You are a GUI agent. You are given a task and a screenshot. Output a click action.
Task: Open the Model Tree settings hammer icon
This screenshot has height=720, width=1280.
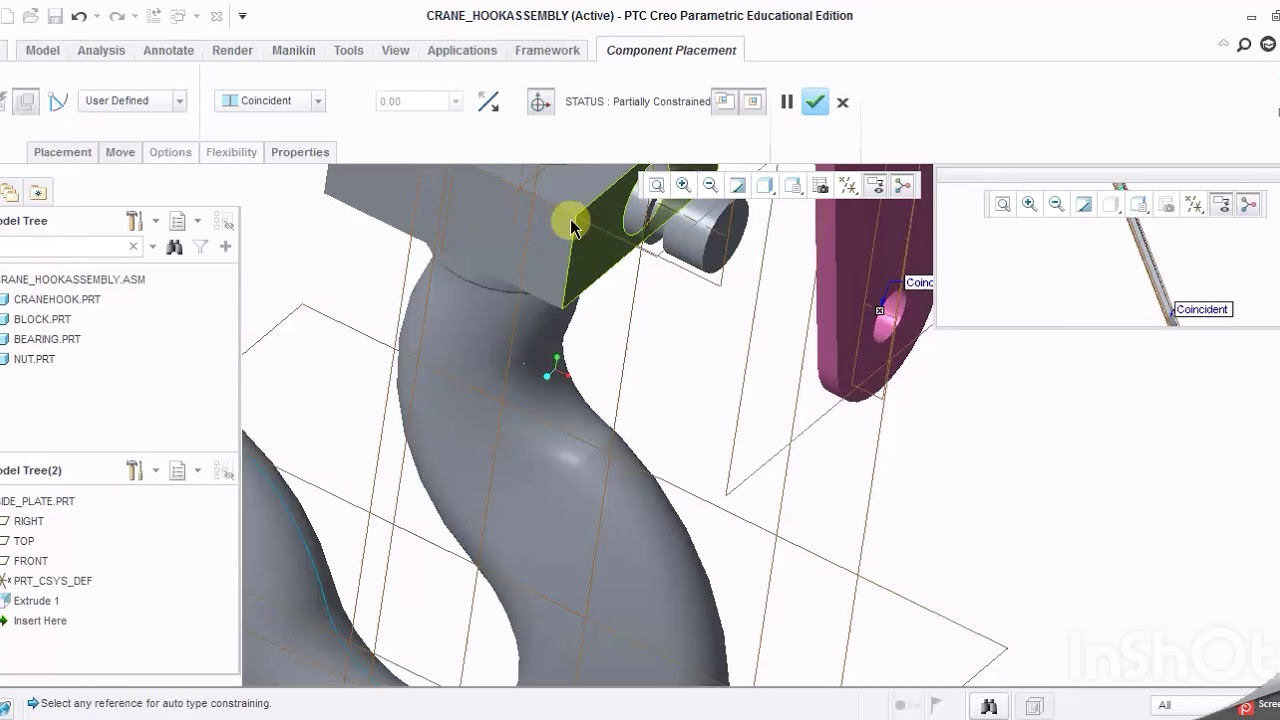coord(135,221)
